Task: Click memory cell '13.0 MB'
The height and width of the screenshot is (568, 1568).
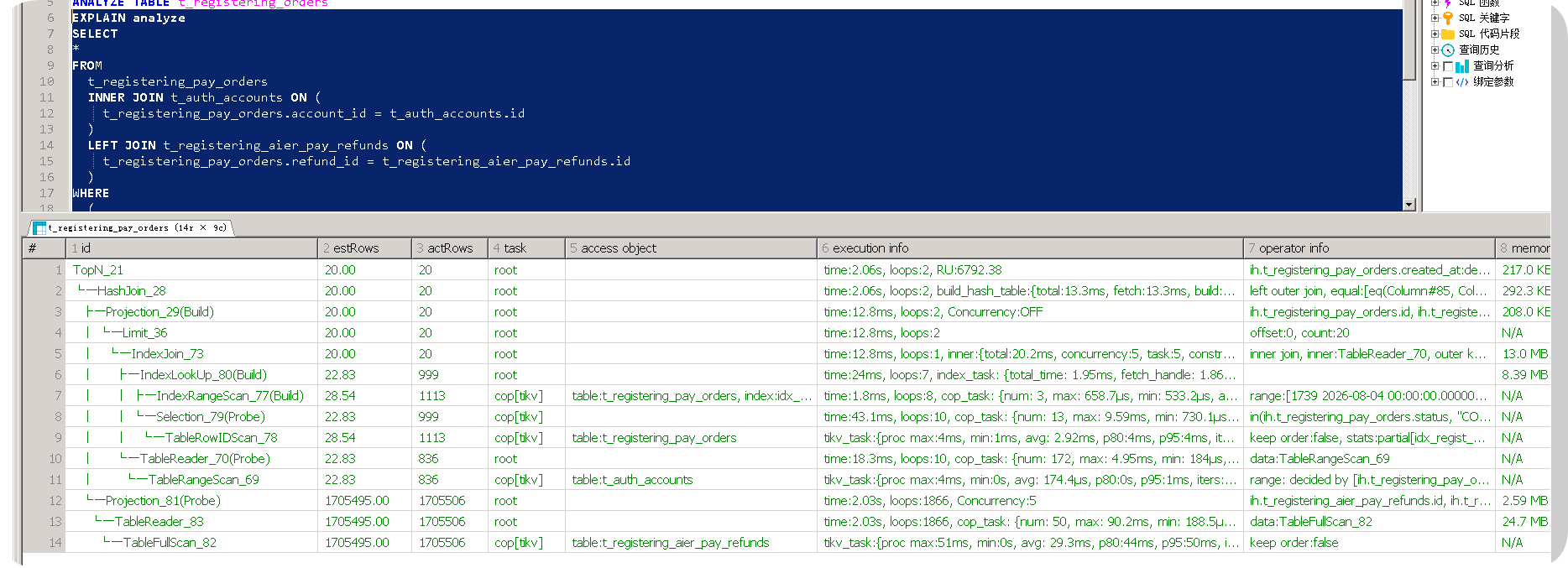Action: pos(1524,354)
